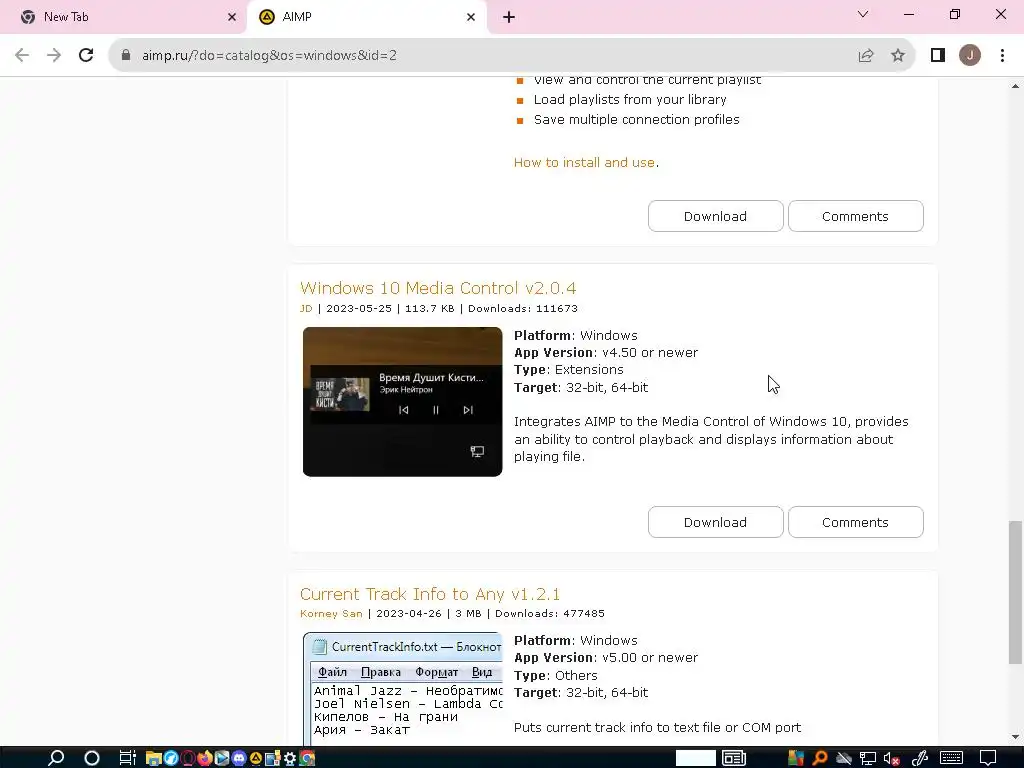The width and height of the screenshot is (1024, 768).
Task: Open How to install and use link
Action: point(584,163)
